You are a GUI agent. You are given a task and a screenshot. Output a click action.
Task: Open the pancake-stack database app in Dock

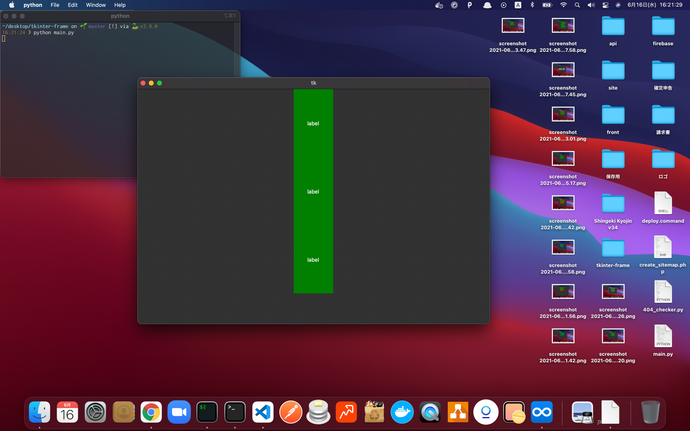point(319,413)
